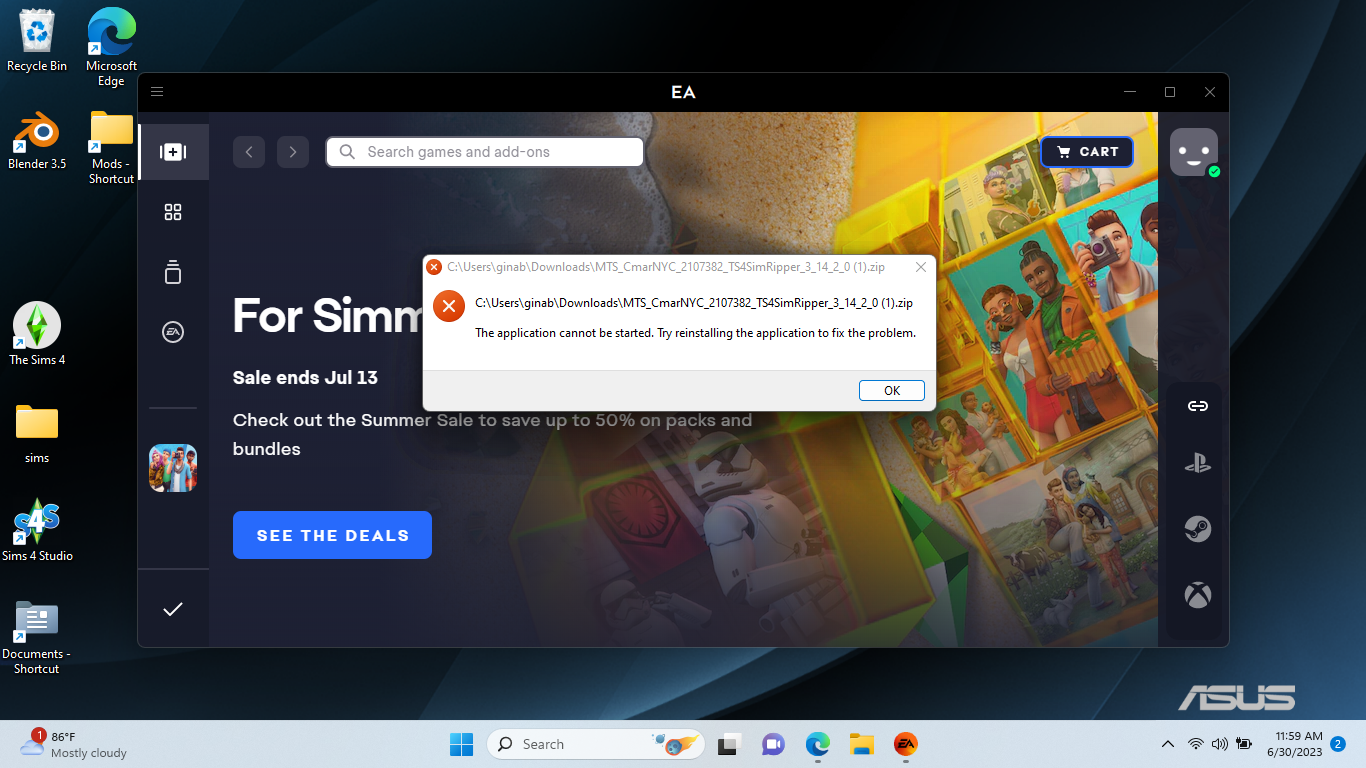Click SEE THE DEALS
This screenshot has width=1366, height=768.
pyautogui.click(x=332, y=535)
